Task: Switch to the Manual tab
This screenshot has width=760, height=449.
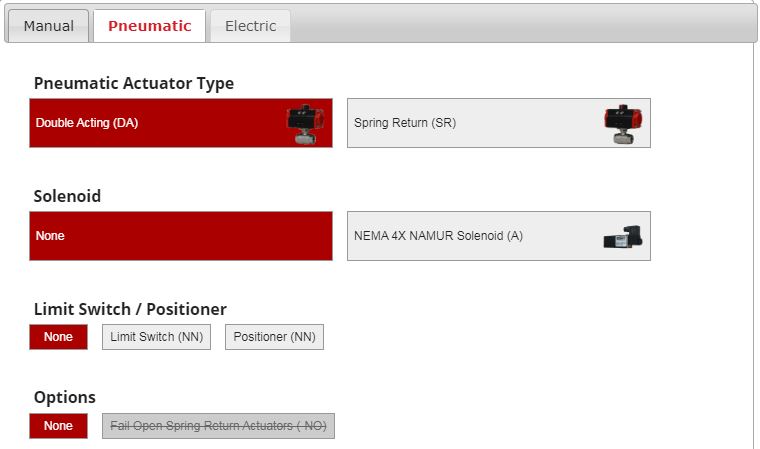Action: pos(48,26)
